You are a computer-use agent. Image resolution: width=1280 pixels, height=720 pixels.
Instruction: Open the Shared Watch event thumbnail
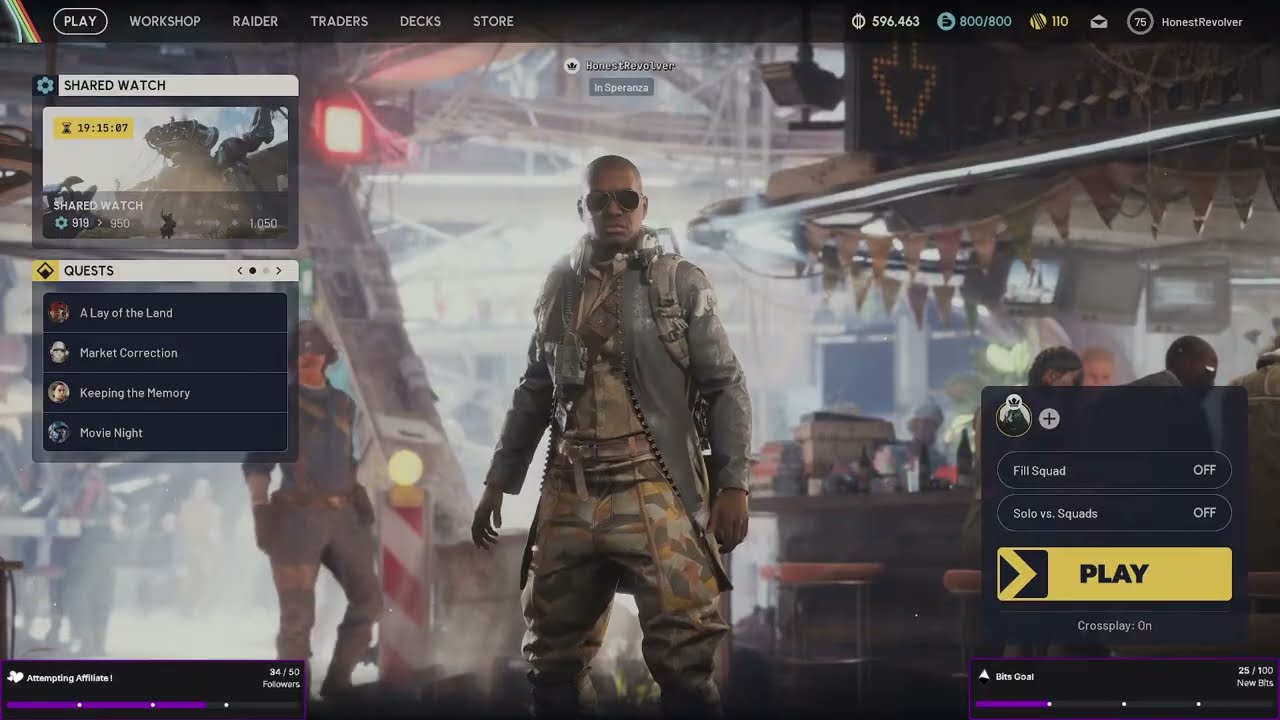pos(165,174)
